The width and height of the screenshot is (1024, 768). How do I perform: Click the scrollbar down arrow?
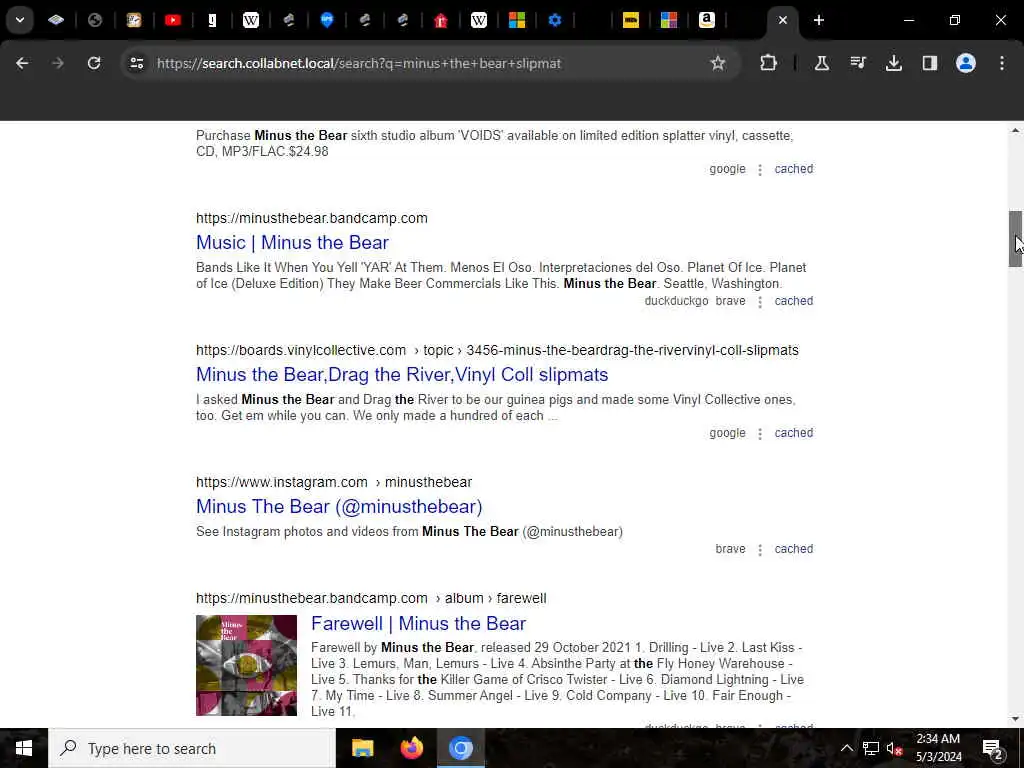coord(1015,719)
